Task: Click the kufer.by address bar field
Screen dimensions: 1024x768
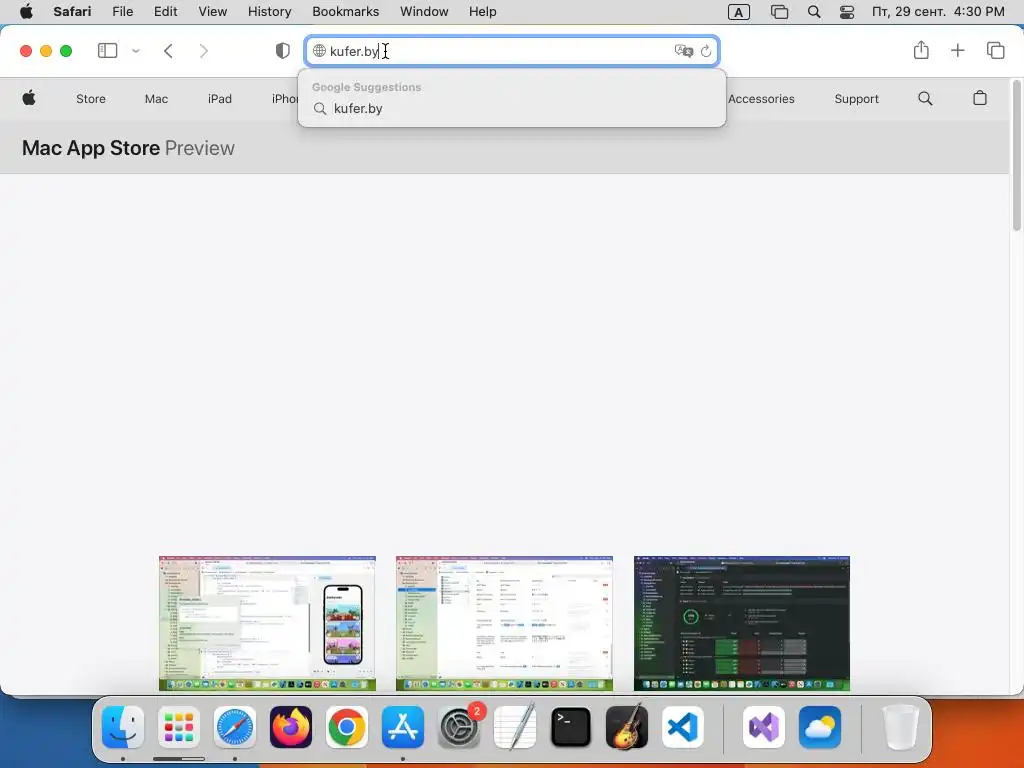Action: pos(512,51)
